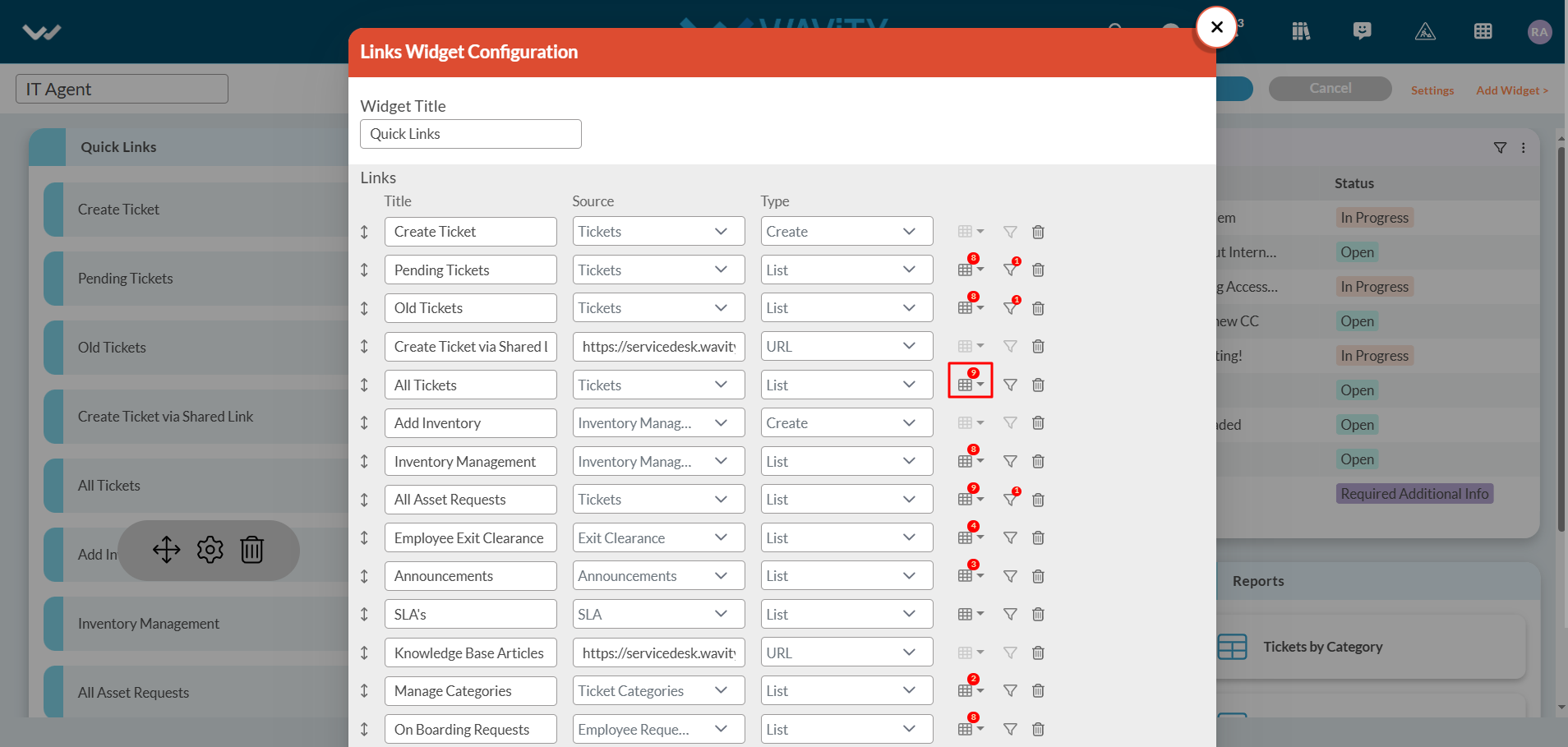Open filter for Pending Tickets row
Viewport: 1568px width, 747px height.
1012,268
